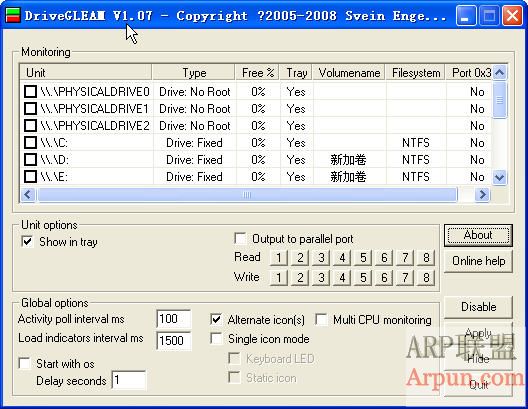This screenshot has width=528, height=409.
Task: Open the About dialog
Action: click(x=478, y=235)
